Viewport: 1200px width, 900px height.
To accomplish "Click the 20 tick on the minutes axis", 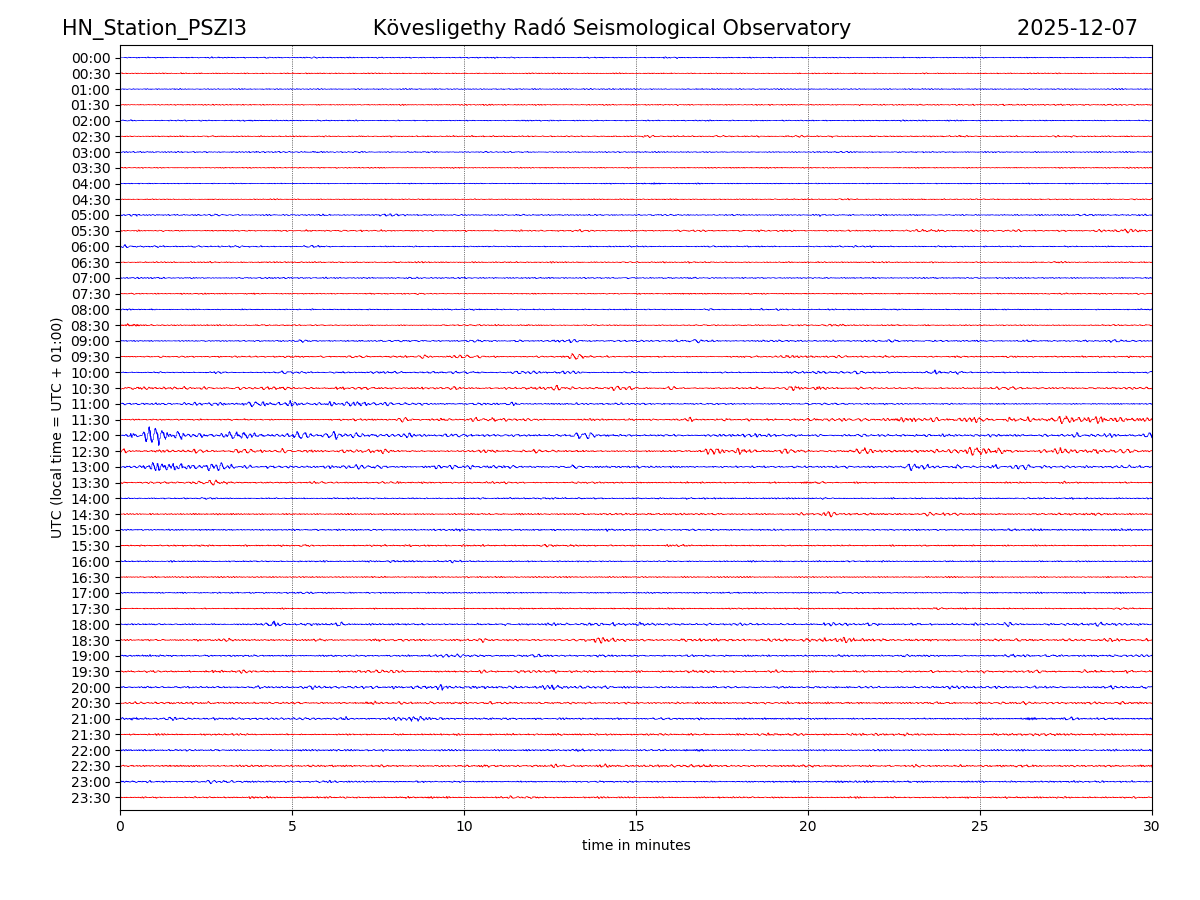I will click(808, 827).
